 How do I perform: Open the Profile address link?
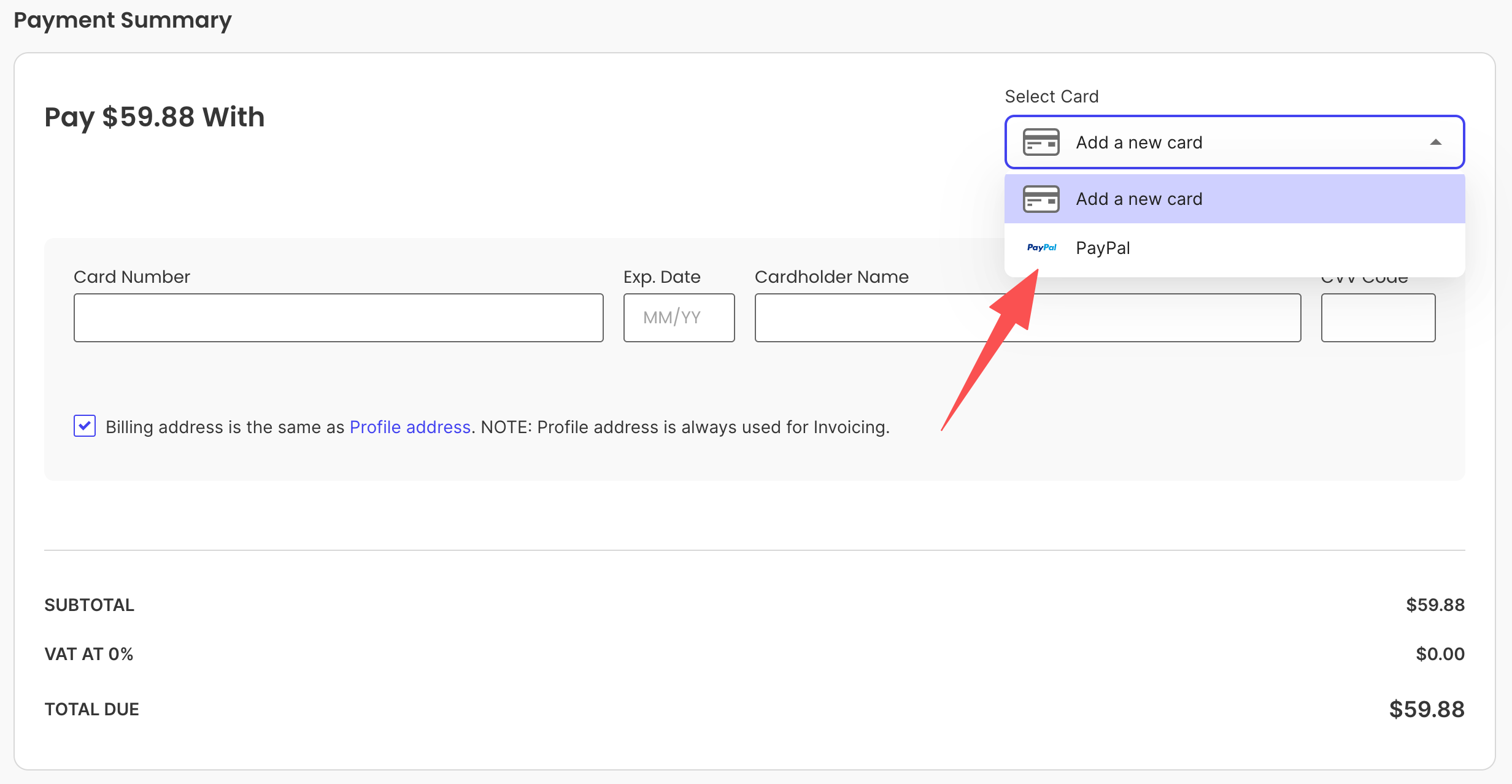click(x=410, y=427)
